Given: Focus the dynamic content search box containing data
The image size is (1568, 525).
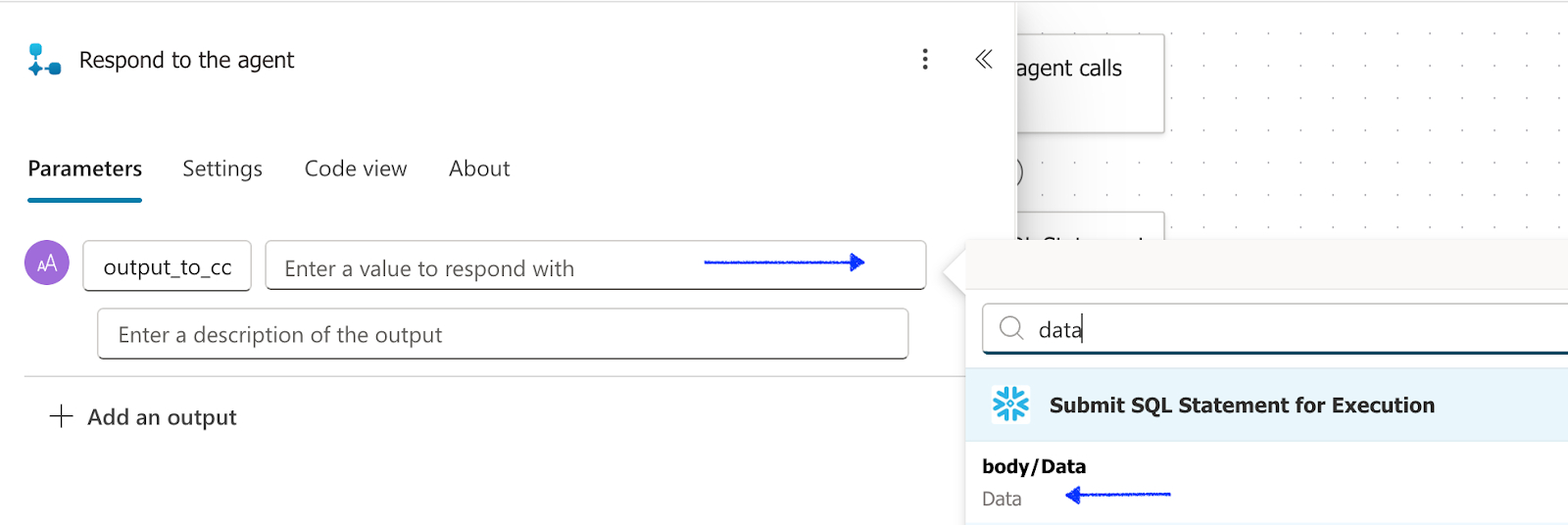Looking at the screenshot, I should tap(1274, 329).
